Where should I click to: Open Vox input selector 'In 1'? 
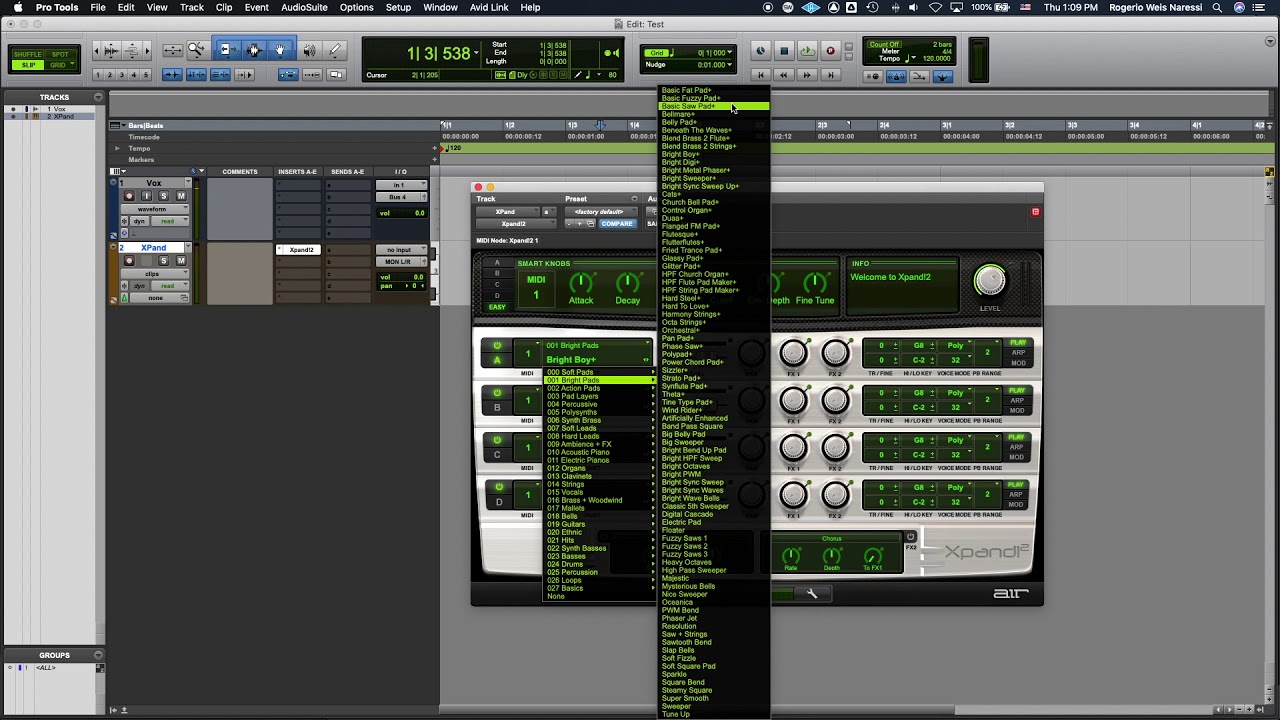401,185
